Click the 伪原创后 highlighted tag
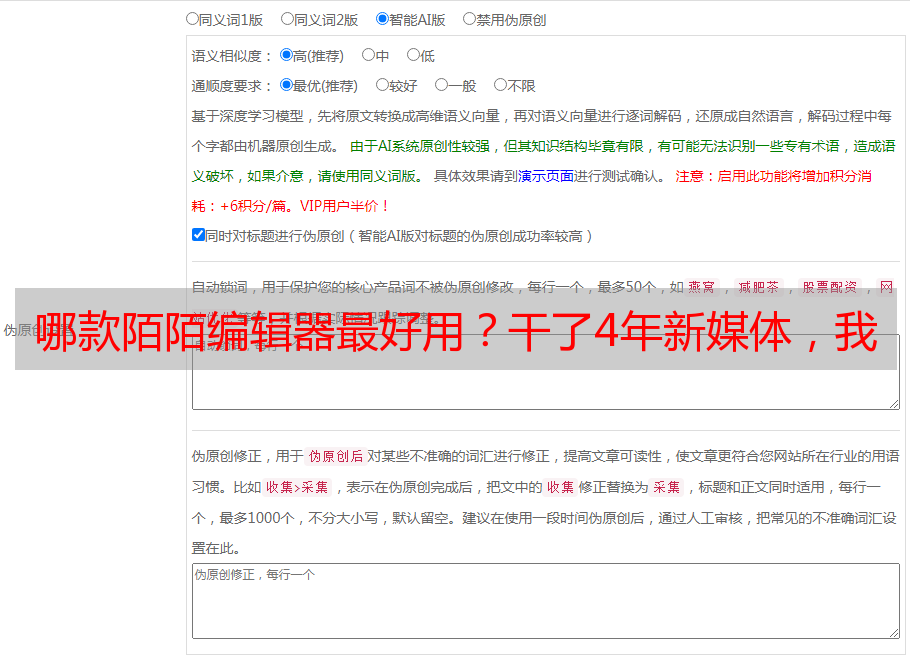Image resolution: width=911 pixels, height=658 pixels. [x=336, y=456]
